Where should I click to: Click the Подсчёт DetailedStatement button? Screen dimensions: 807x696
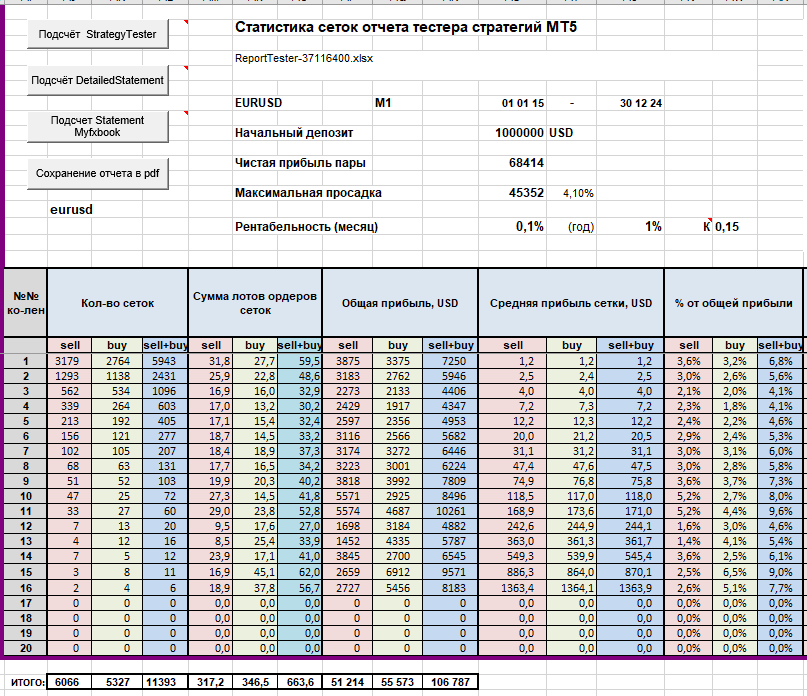coord(98,80)
